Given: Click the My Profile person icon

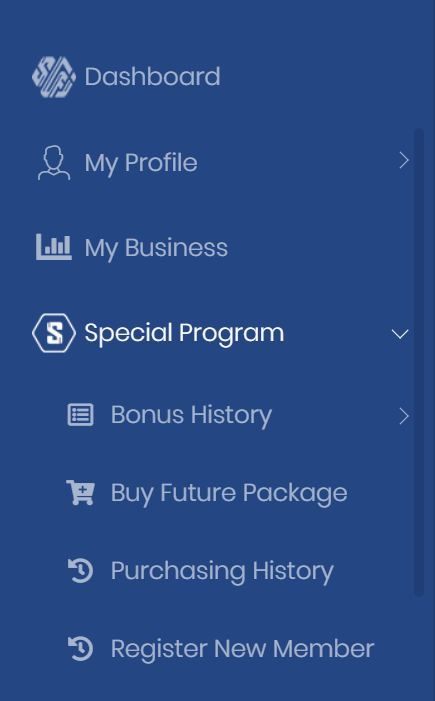Looking at the screenshot, I should click(54, 162).
